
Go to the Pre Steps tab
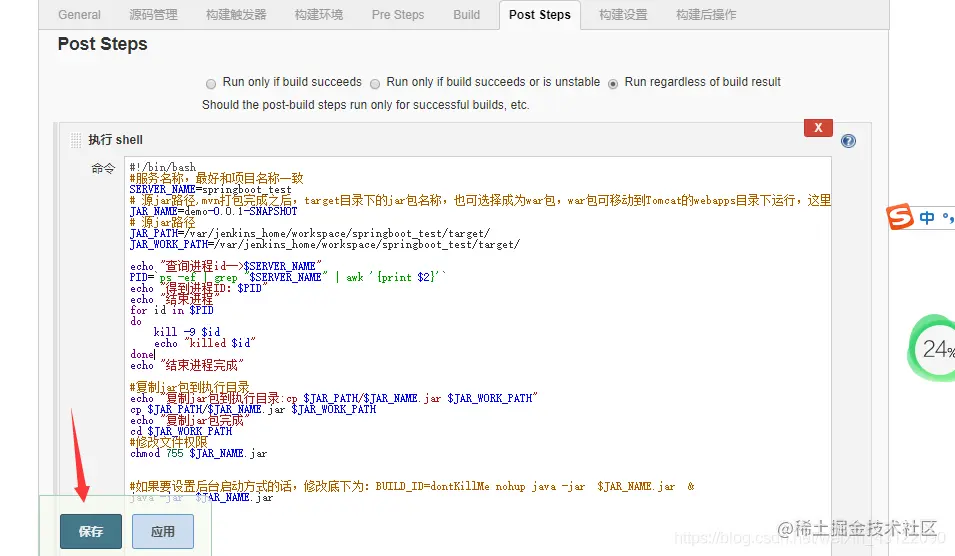pos(398,15)
